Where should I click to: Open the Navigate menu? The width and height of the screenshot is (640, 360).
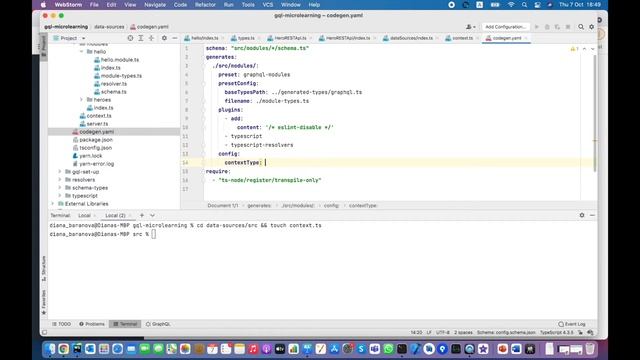click(155, 5)
